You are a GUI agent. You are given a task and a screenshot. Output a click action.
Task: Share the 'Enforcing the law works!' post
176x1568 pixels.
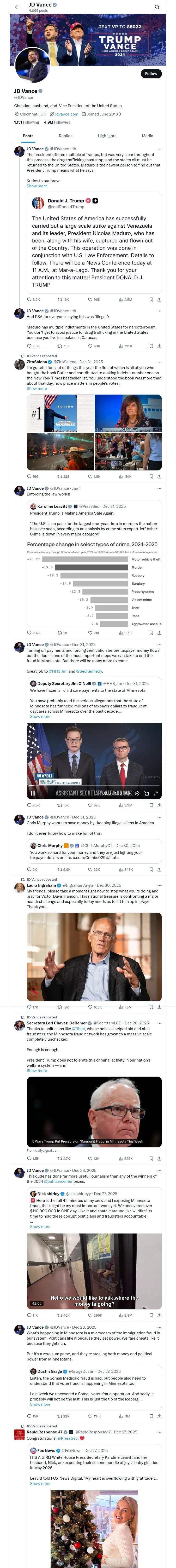[x=159, y=632]
